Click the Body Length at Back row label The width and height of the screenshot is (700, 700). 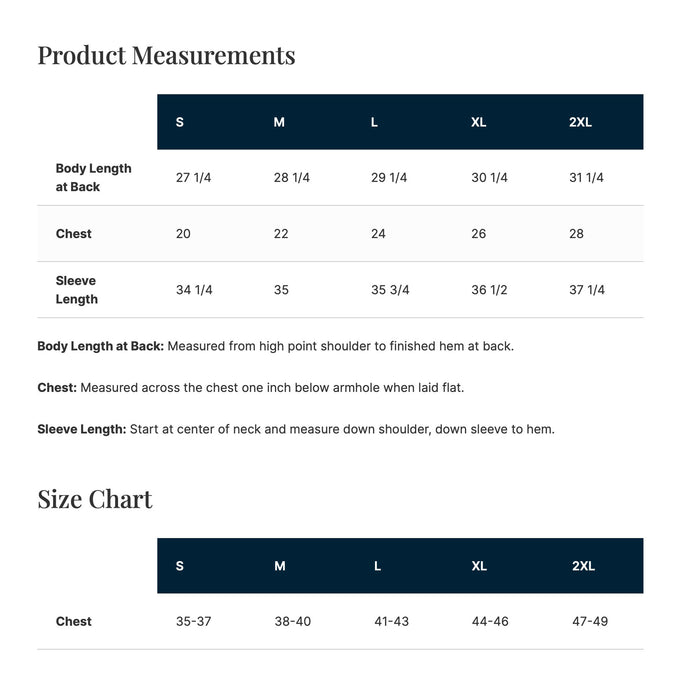tap(93, 178)
